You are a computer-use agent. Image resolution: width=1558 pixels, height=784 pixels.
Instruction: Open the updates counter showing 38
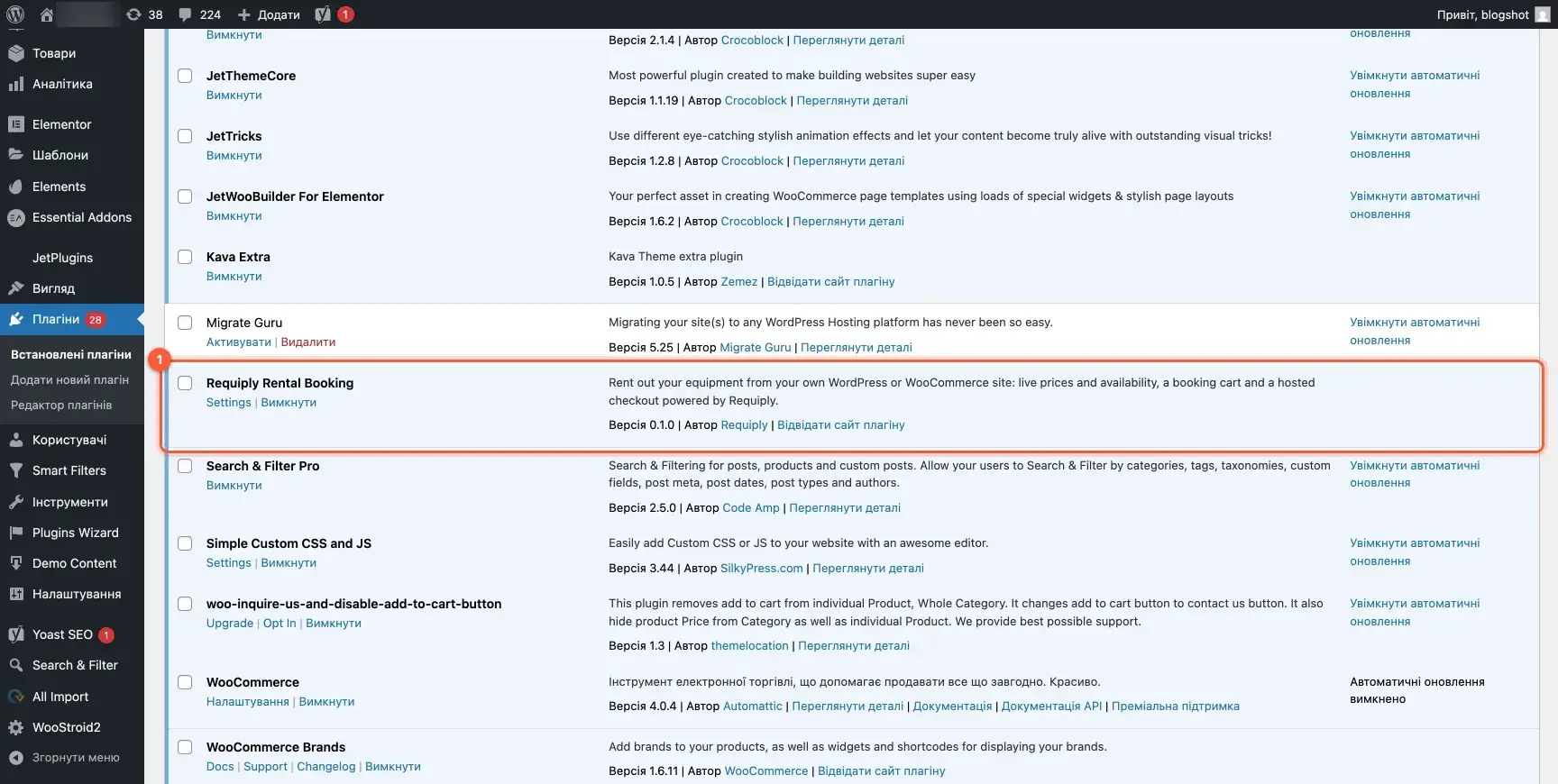(145, 14)
